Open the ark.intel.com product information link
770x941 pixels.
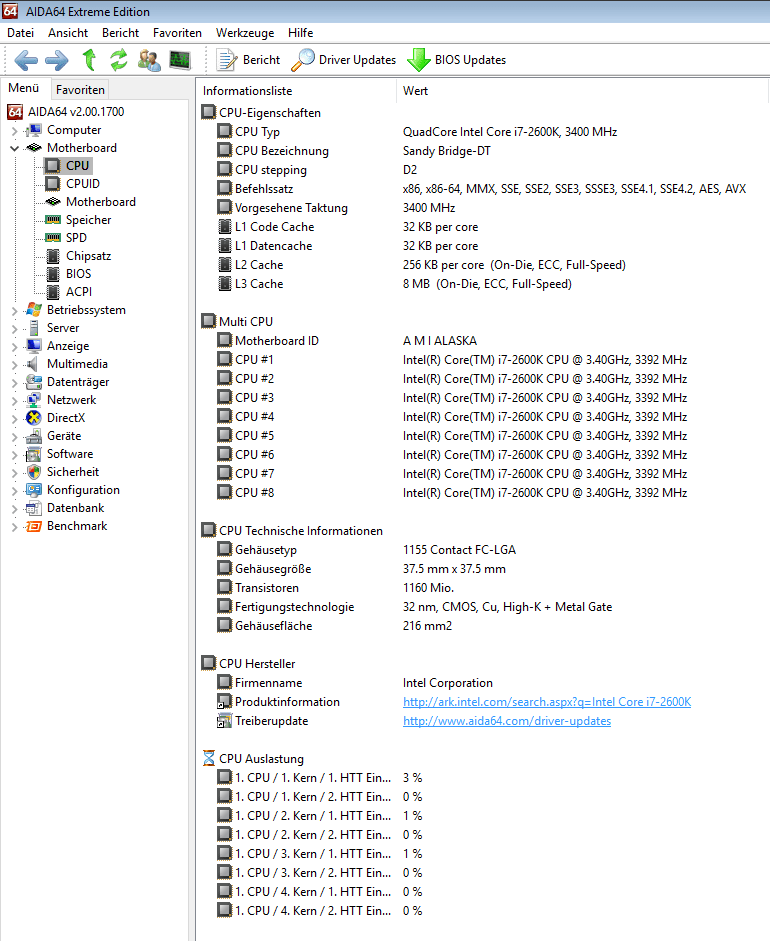[547, 702]
